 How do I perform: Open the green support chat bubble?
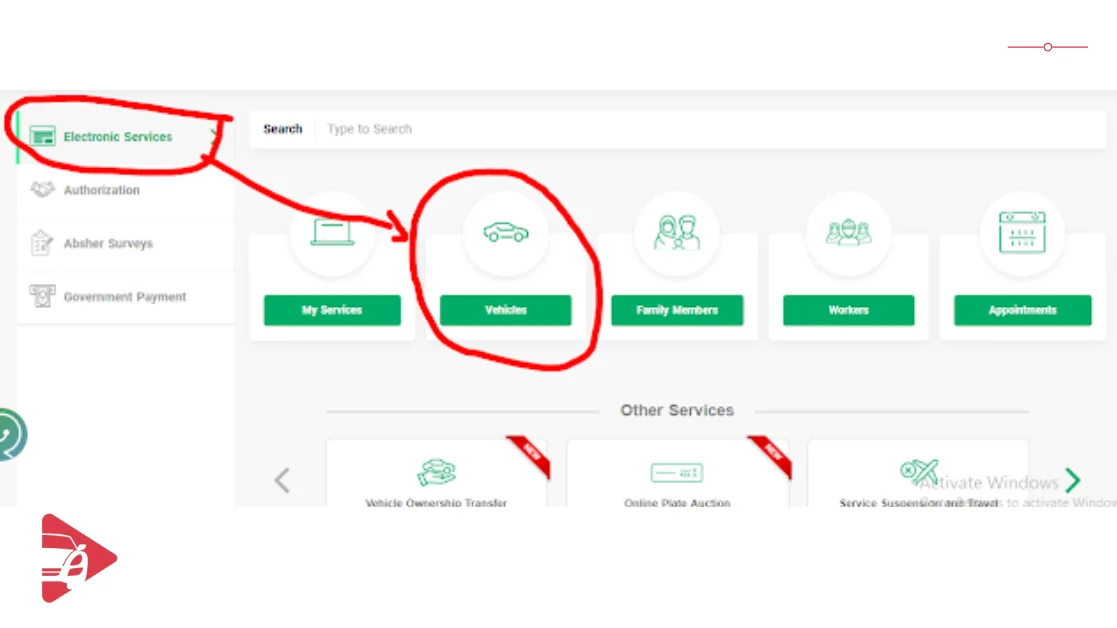click(10, 435)
